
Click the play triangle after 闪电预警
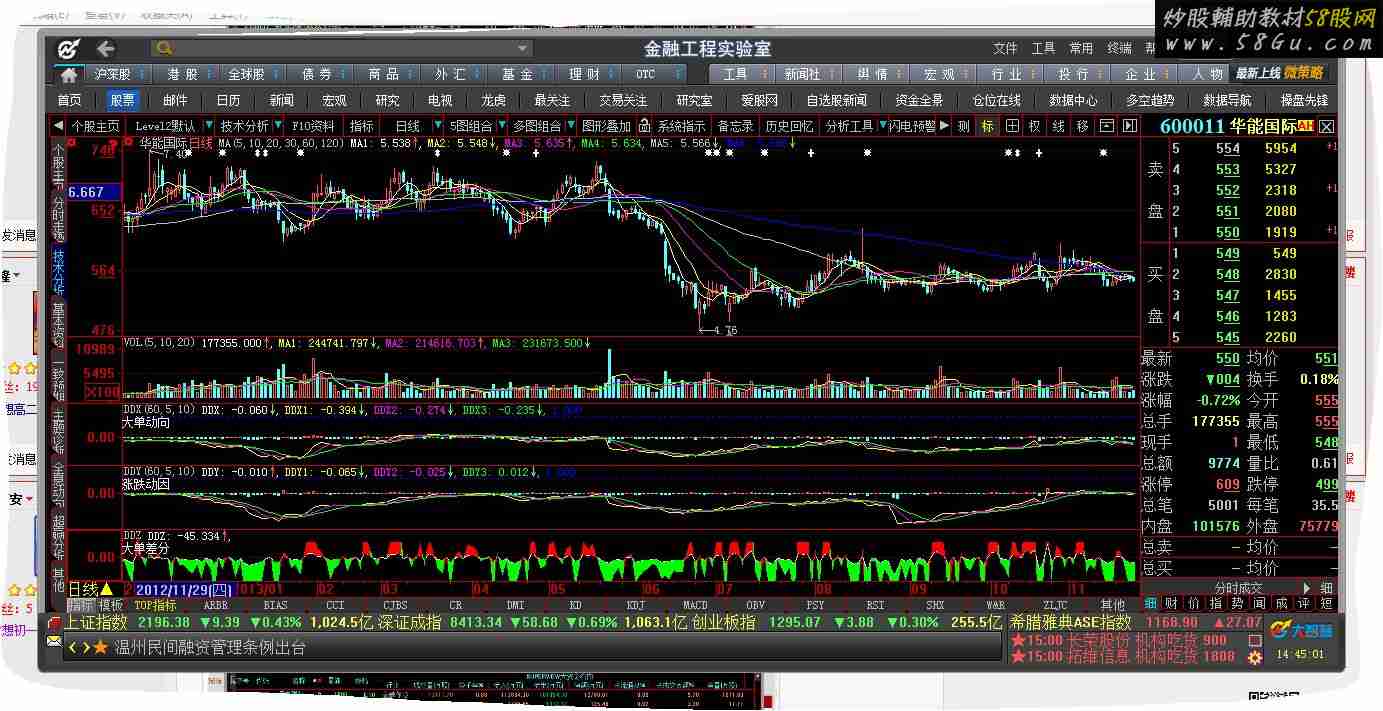tap(944, 126)
